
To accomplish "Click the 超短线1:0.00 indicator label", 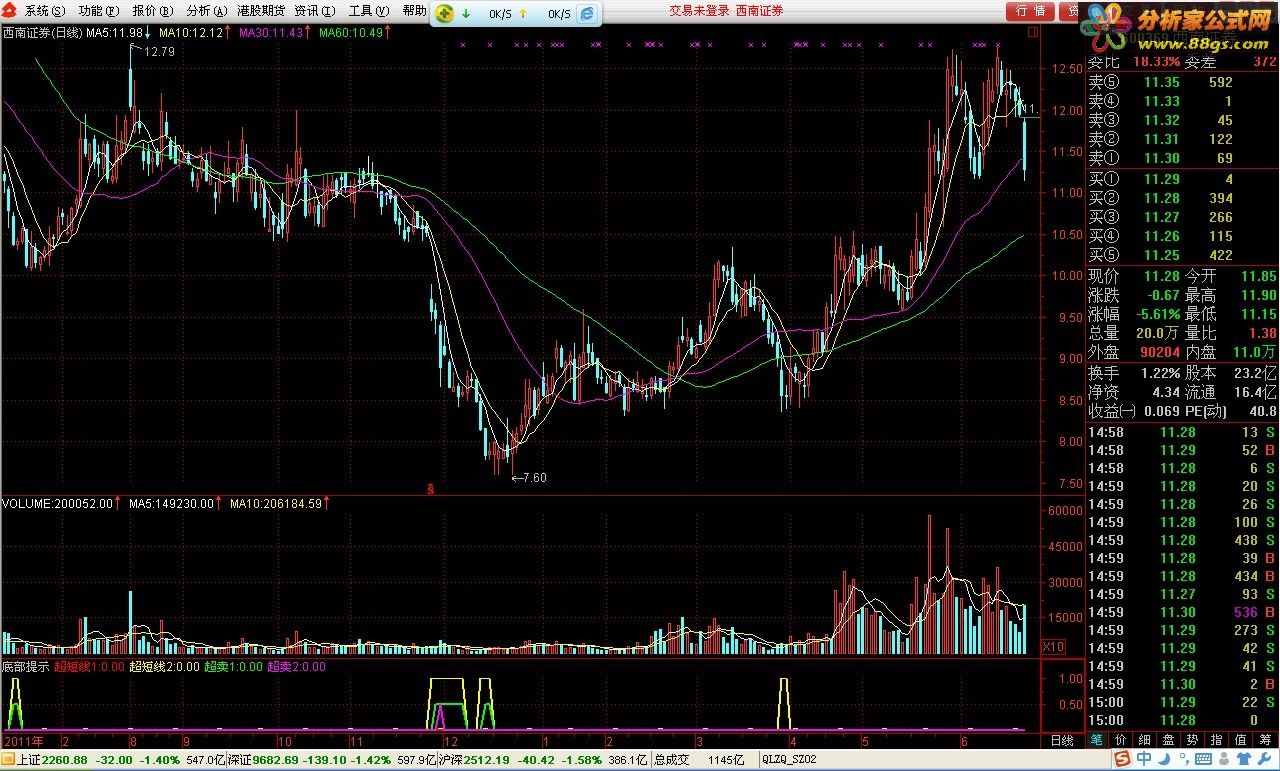I will click(x=89, y=666).
